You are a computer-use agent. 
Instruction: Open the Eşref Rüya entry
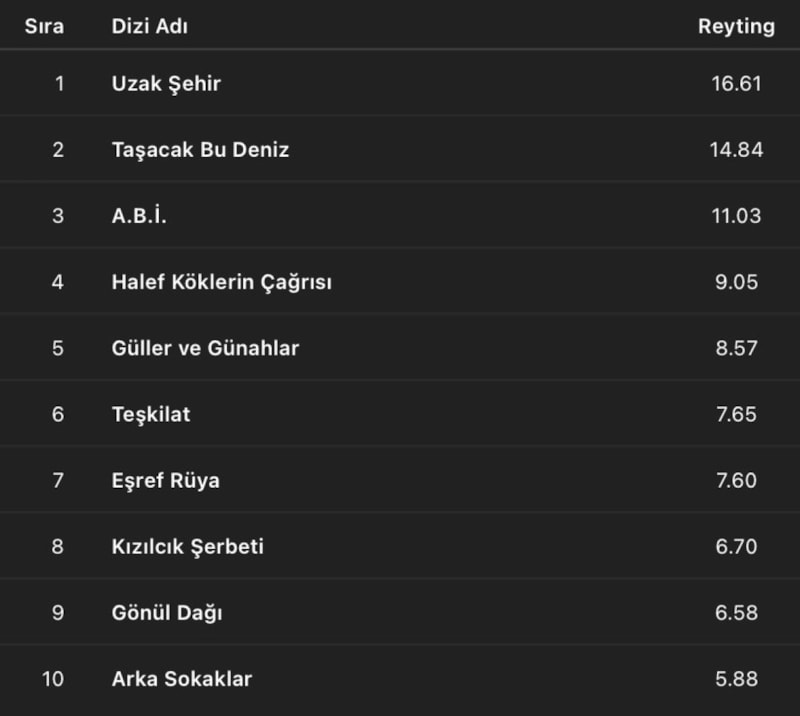point(166,480)
